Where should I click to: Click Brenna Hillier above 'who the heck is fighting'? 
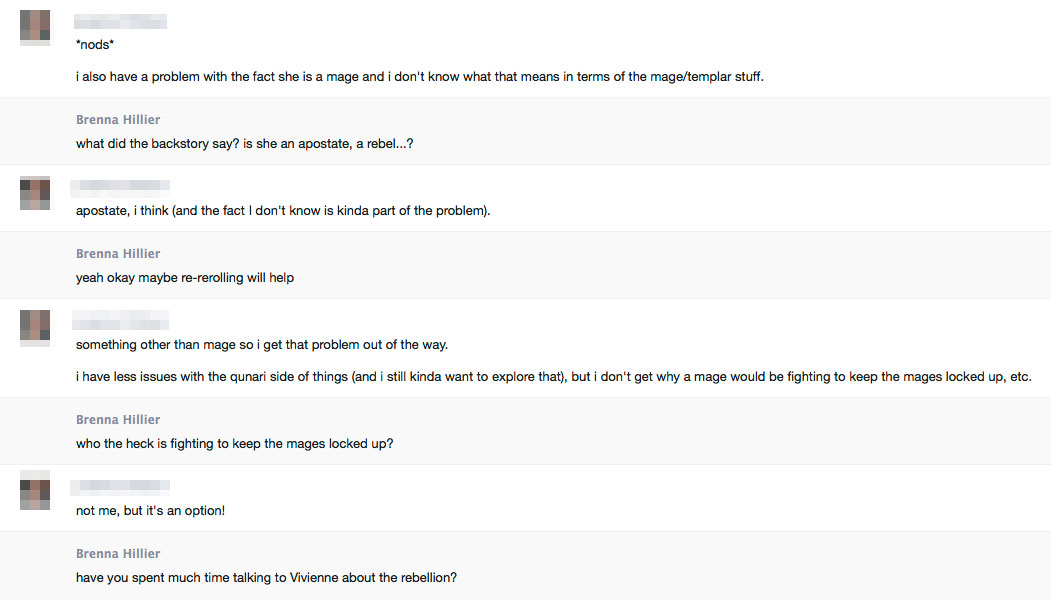(x=118, y=420)
